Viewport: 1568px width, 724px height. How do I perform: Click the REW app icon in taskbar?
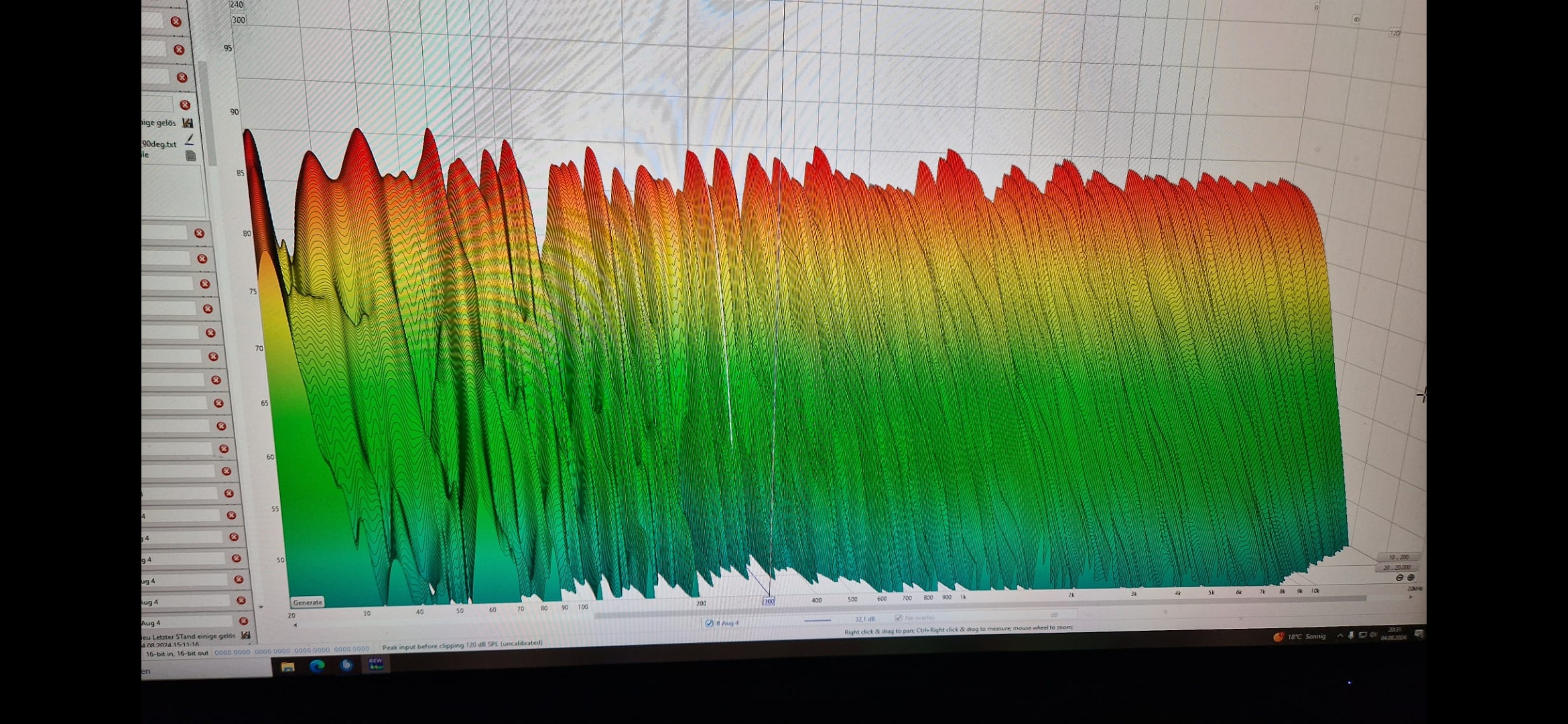(x=375, y=664)
